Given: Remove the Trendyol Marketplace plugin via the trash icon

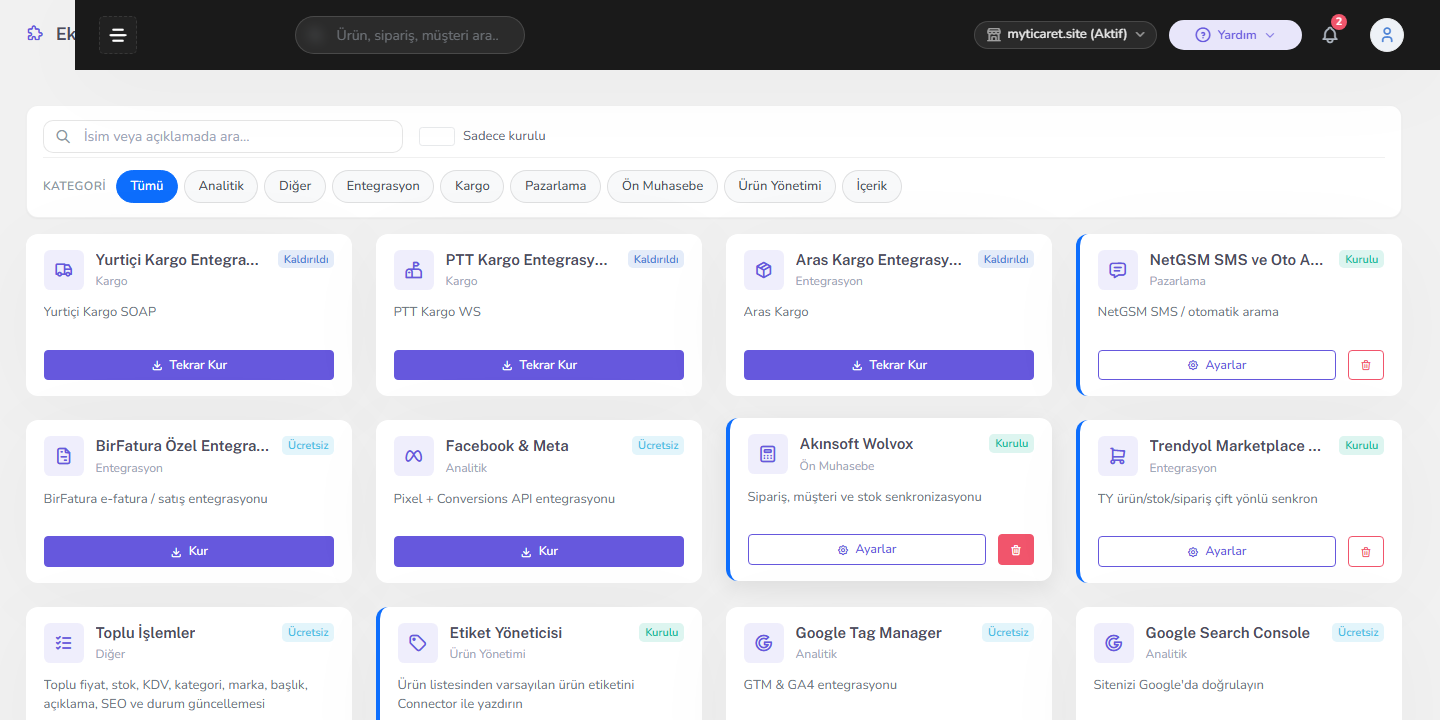Looking at the screenshot, I should [x=1366, y=551].
